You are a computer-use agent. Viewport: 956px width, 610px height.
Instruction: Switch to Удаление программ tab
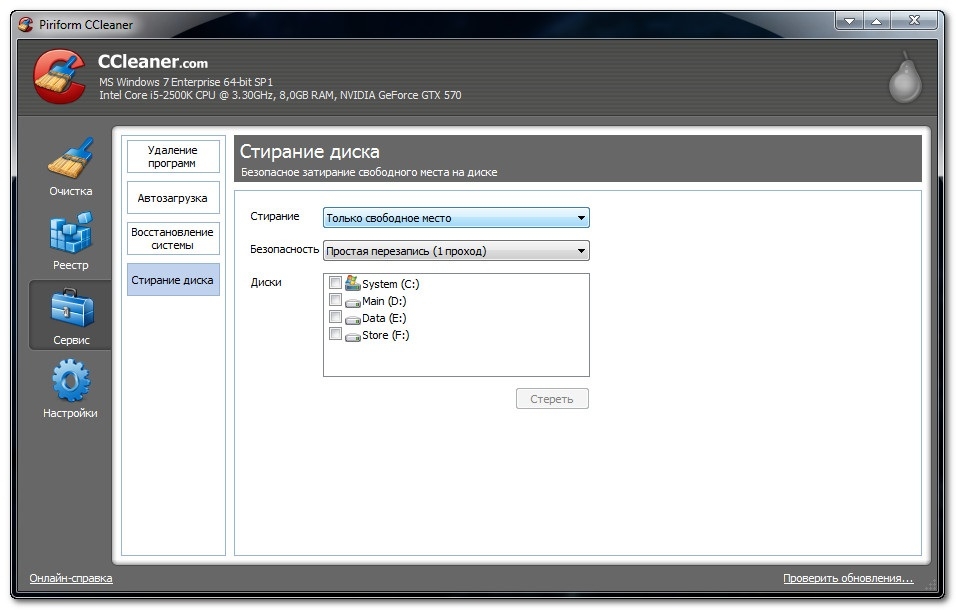click(172, 157)
